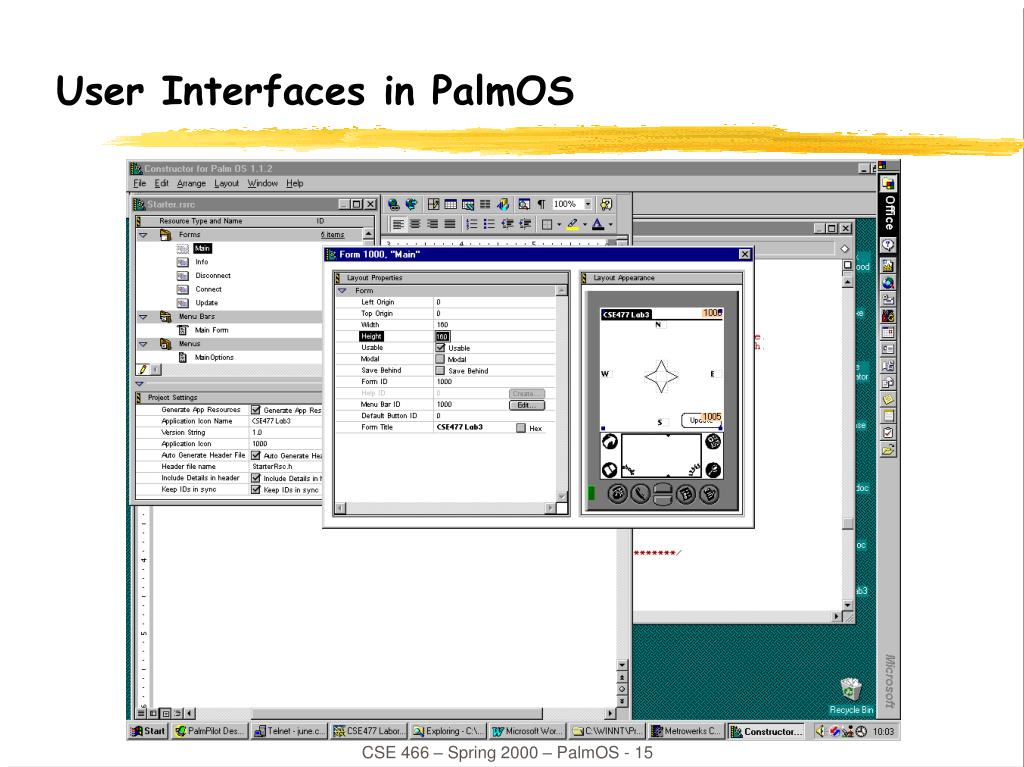1024x767 pixels.
Task: Click the Update button on the Palm form
Action: [701, 420]
